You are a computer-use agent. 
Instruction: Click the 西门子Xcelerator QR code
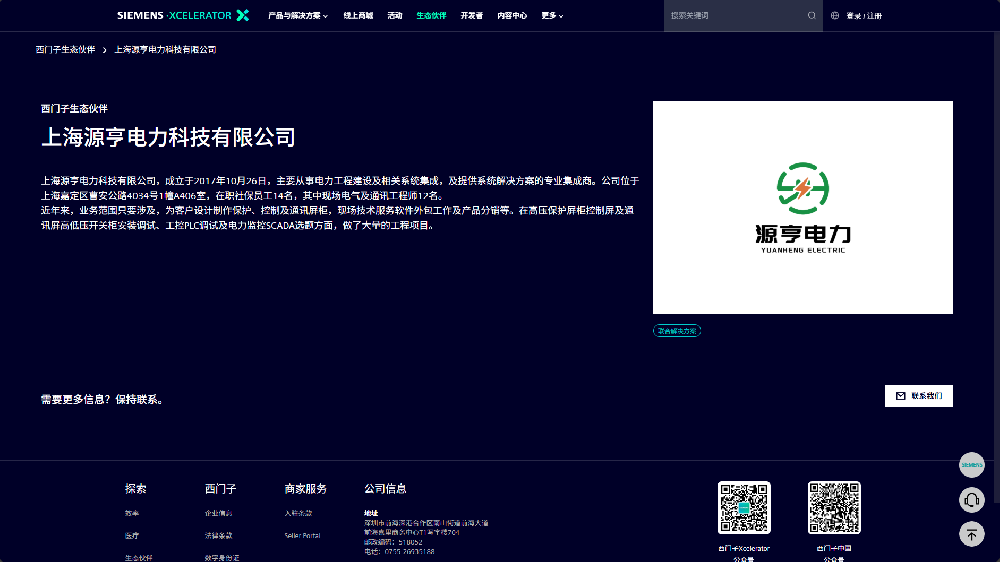point(744,508)
